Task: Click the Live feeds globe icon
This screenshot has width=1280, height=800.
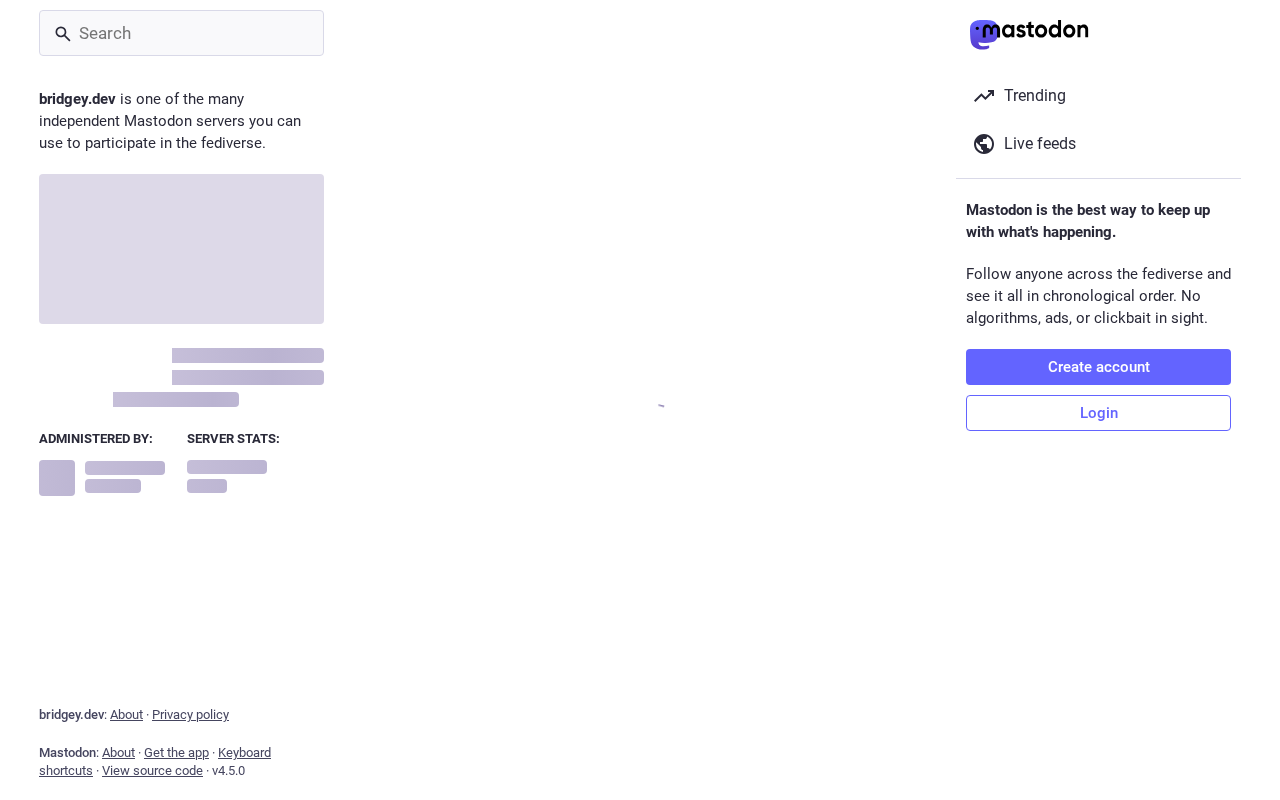Action: tap(984, 144)
